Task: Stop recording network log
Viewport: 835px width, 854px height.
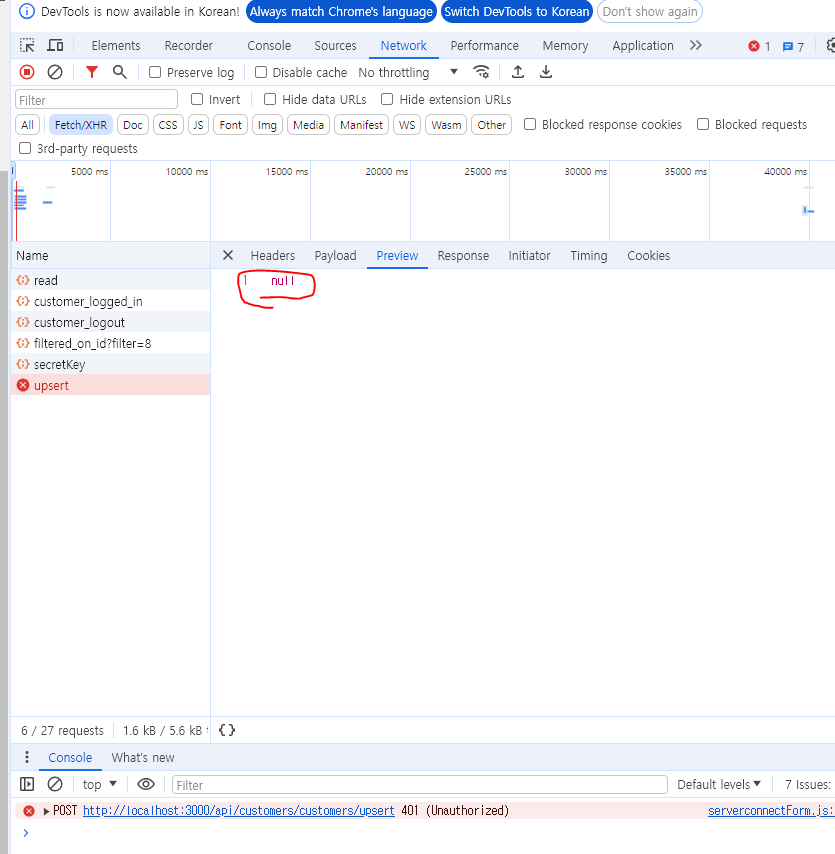Action: [27, 72]
